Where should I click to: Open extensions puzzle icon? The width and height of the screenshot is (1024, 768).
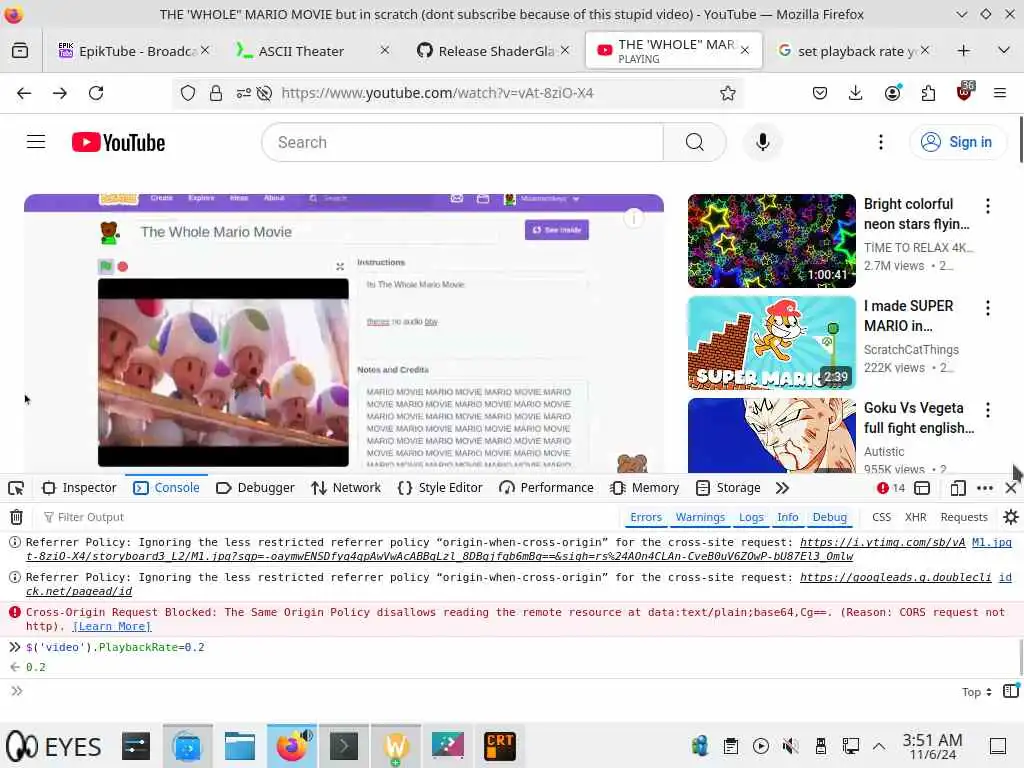pyautogui.click(x=928, y=93)
